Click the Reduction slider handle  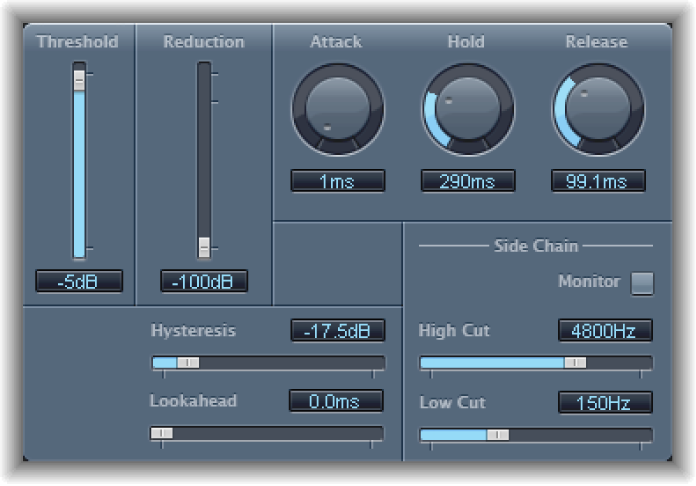pos(204,247)
